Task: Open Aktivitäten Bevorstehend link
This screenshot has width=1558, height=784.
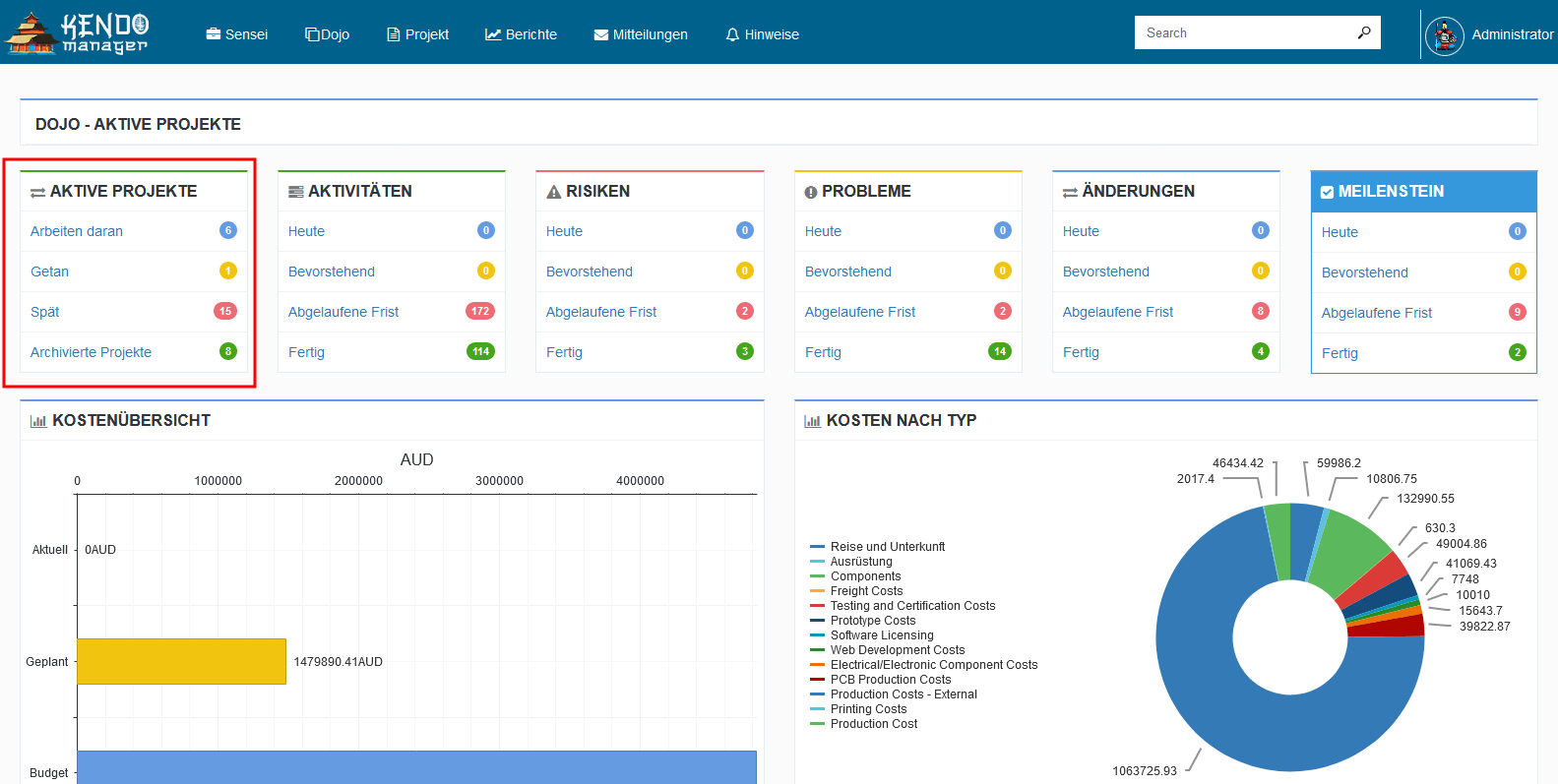Action: 332,271
